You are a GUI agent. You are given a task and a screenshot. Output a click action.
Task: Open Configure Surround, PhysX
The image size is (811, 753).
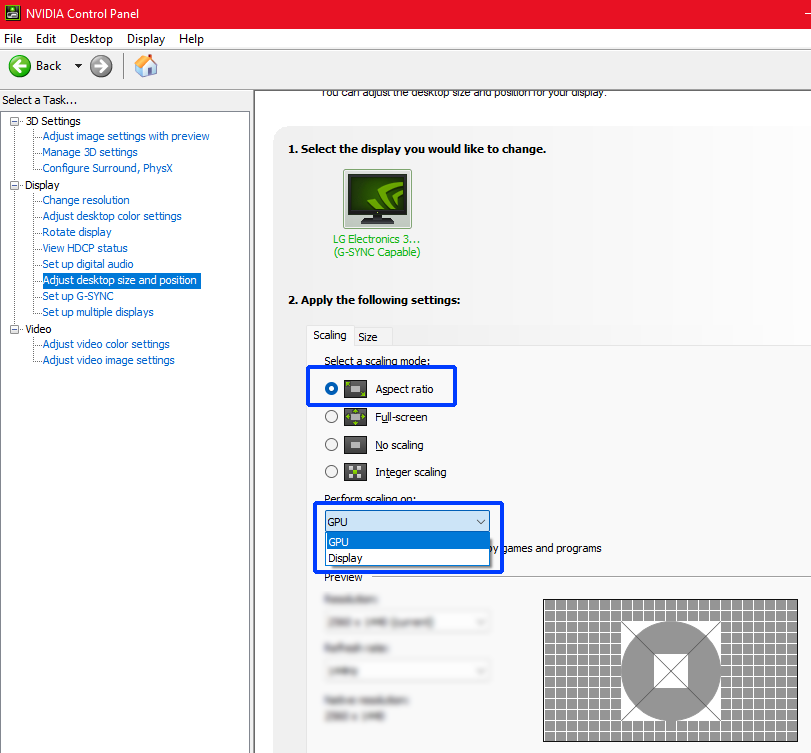point(108,168)
